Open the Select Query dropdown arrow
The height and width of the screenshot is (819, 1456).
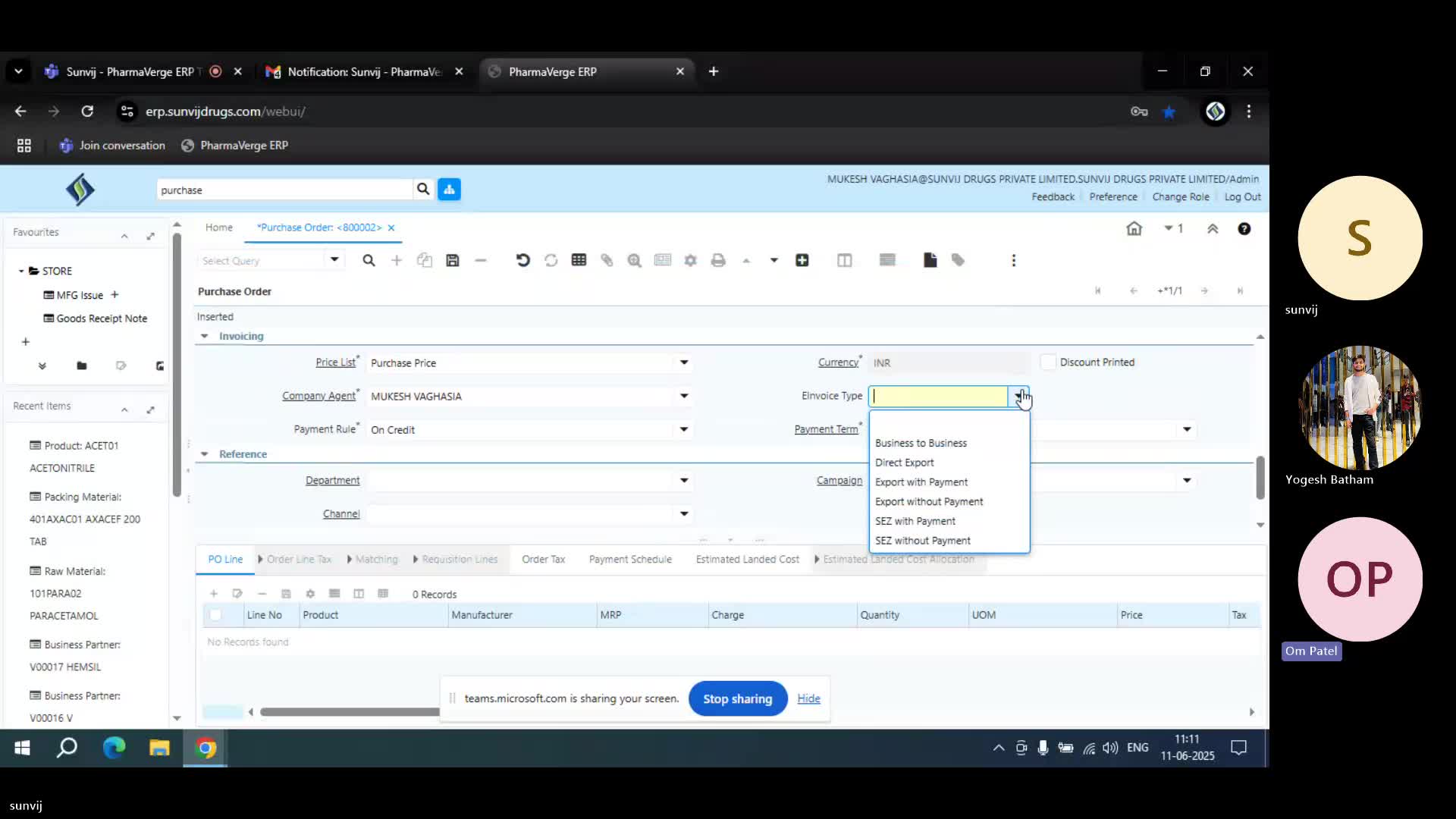[x=334, y=260]
